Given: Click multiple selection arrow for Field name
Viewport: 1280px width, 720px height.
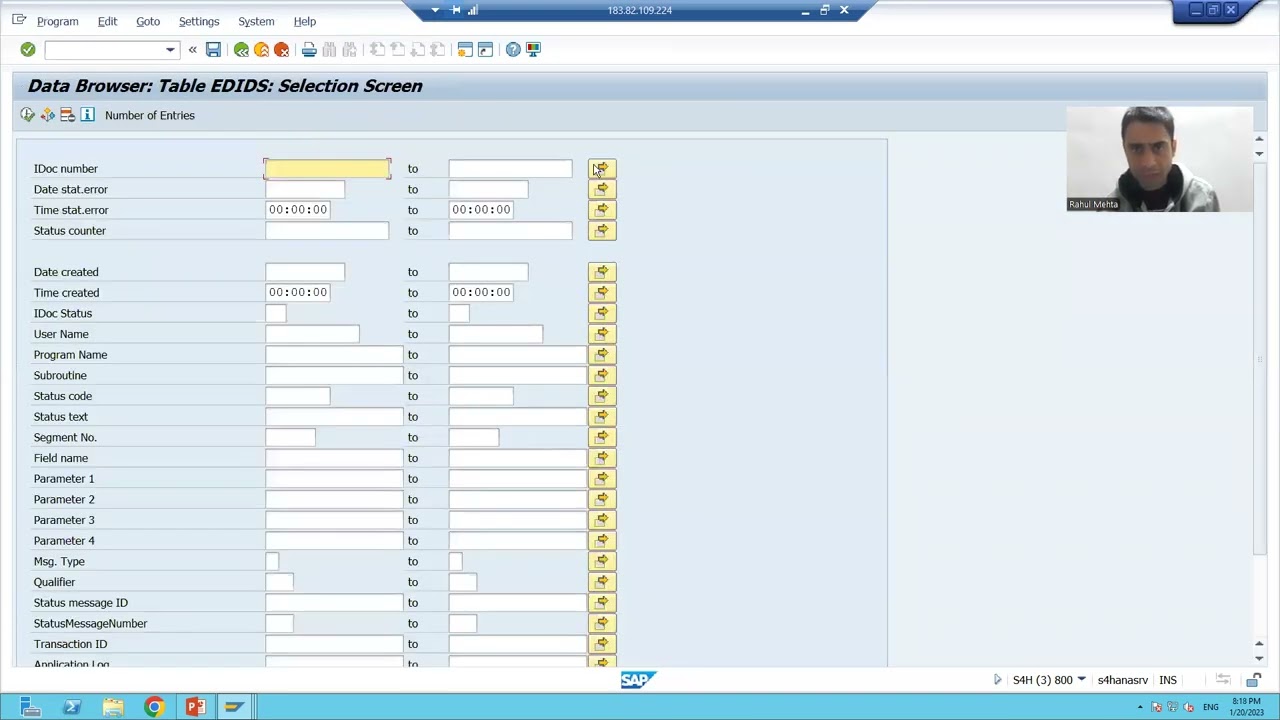Looking at the screenshot, I should tap(602, 458).
